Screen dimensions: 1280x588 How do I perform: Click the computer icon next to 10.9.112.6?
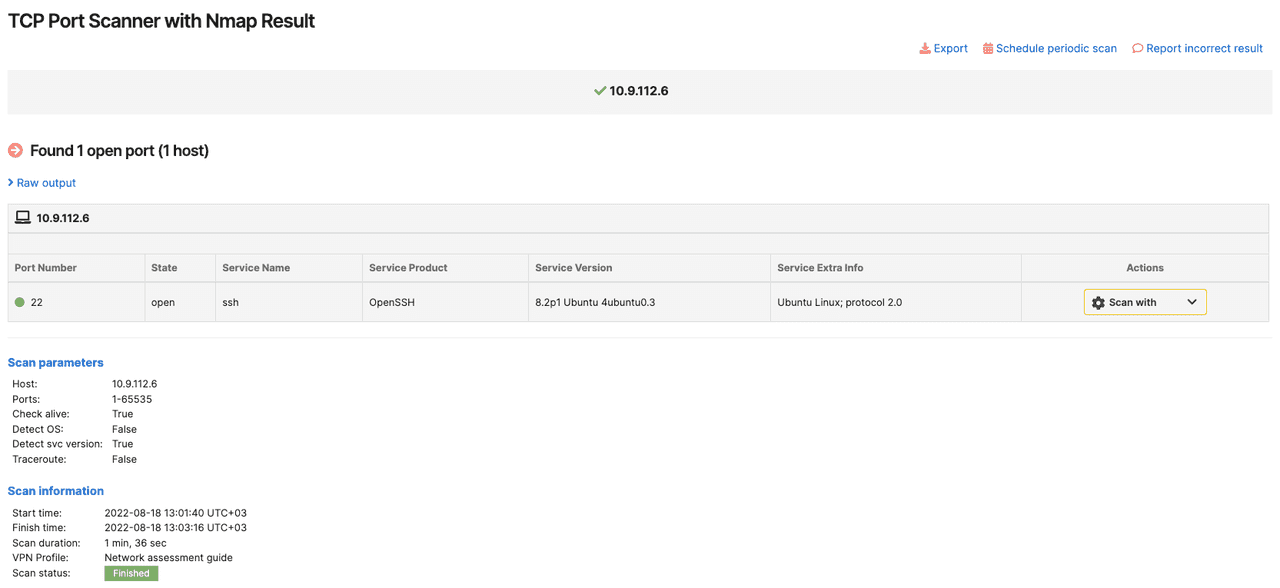21,217
